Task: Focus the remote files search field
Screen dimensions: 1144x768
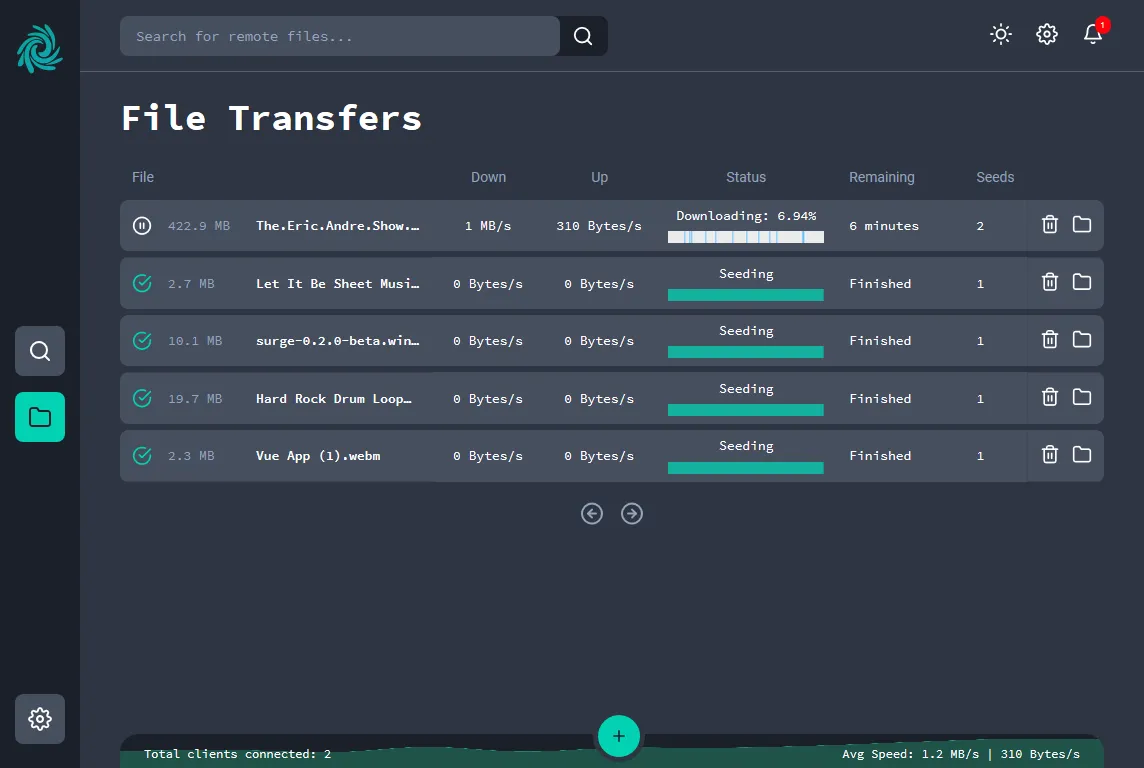Action: [340, 37]
